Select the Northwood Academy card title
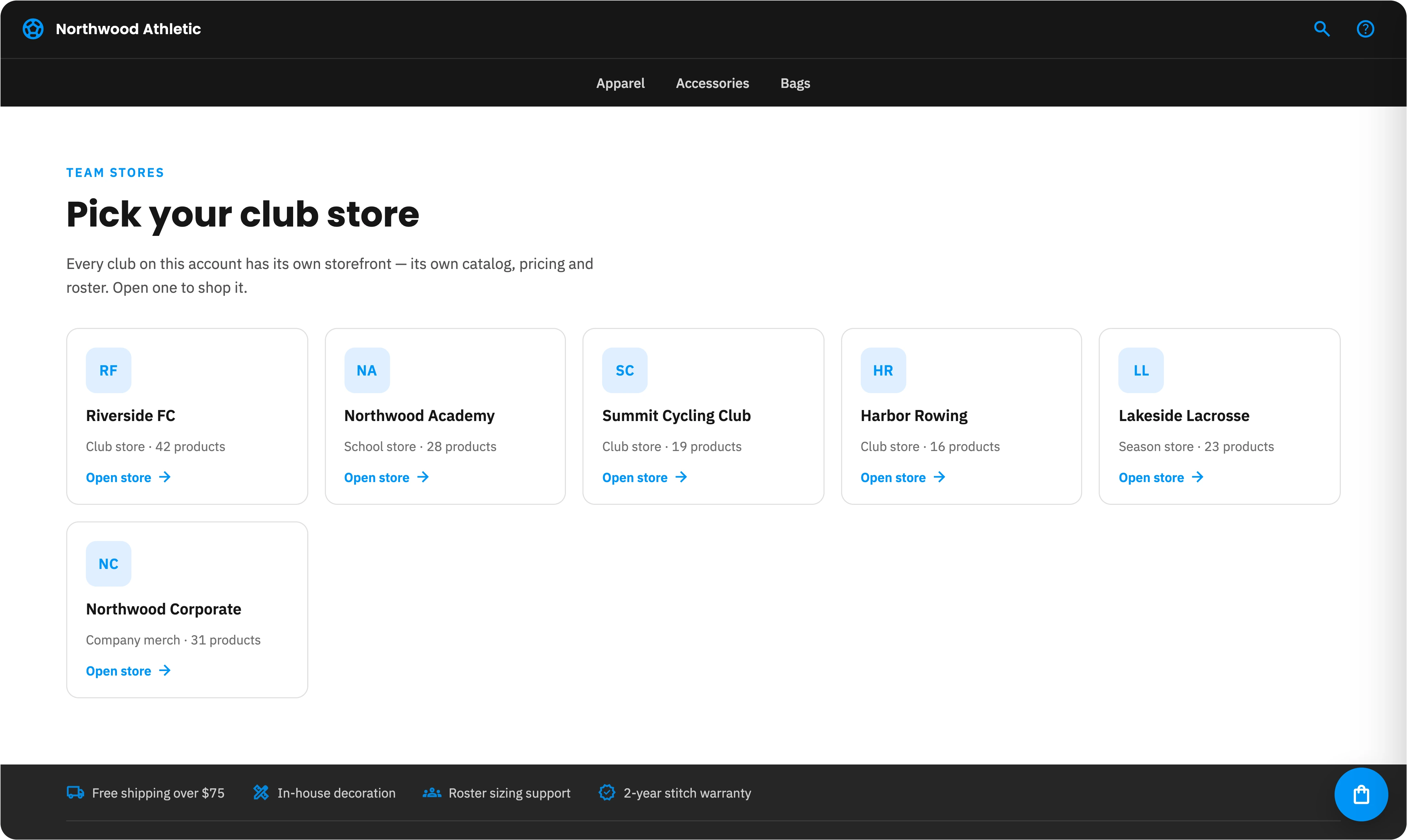Screen dimensions: 1407x840 pos(419,416)
